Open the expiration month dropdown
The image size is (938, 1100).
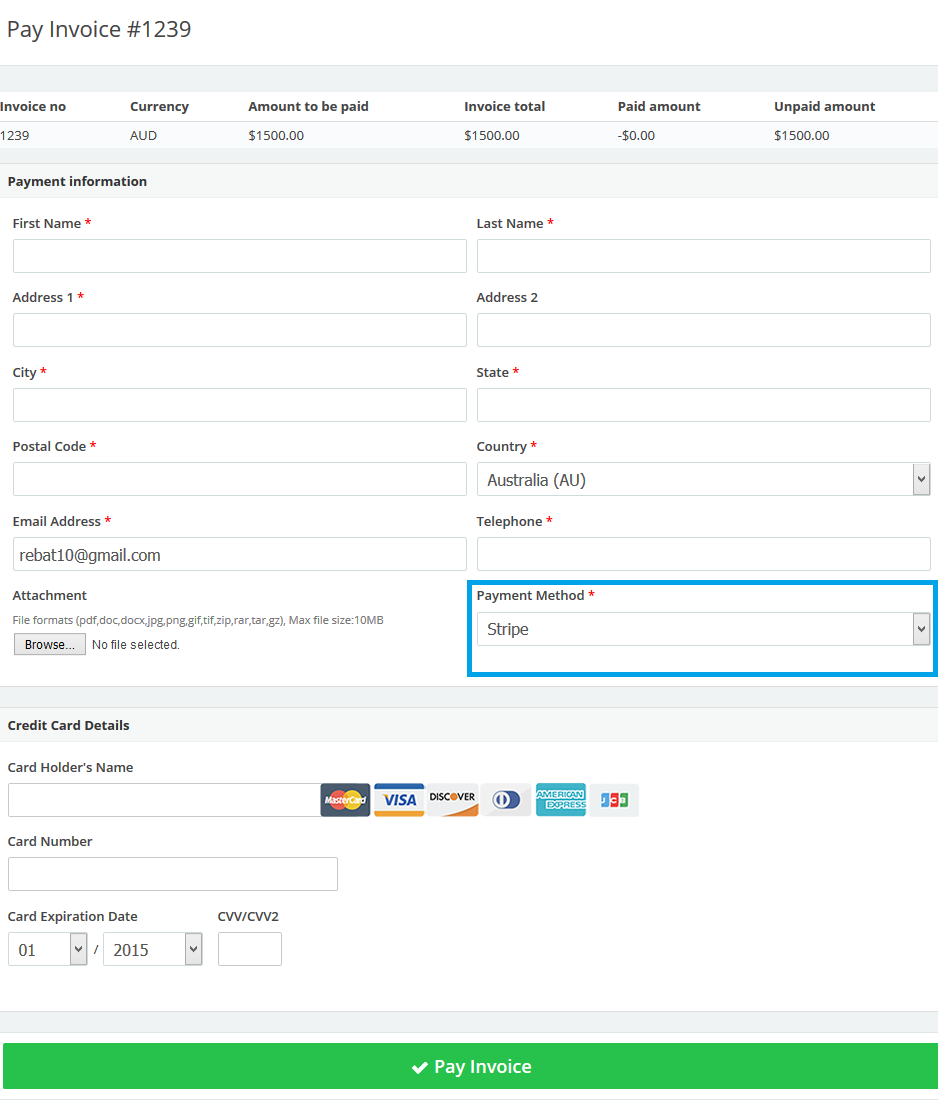tap(48, 950)
